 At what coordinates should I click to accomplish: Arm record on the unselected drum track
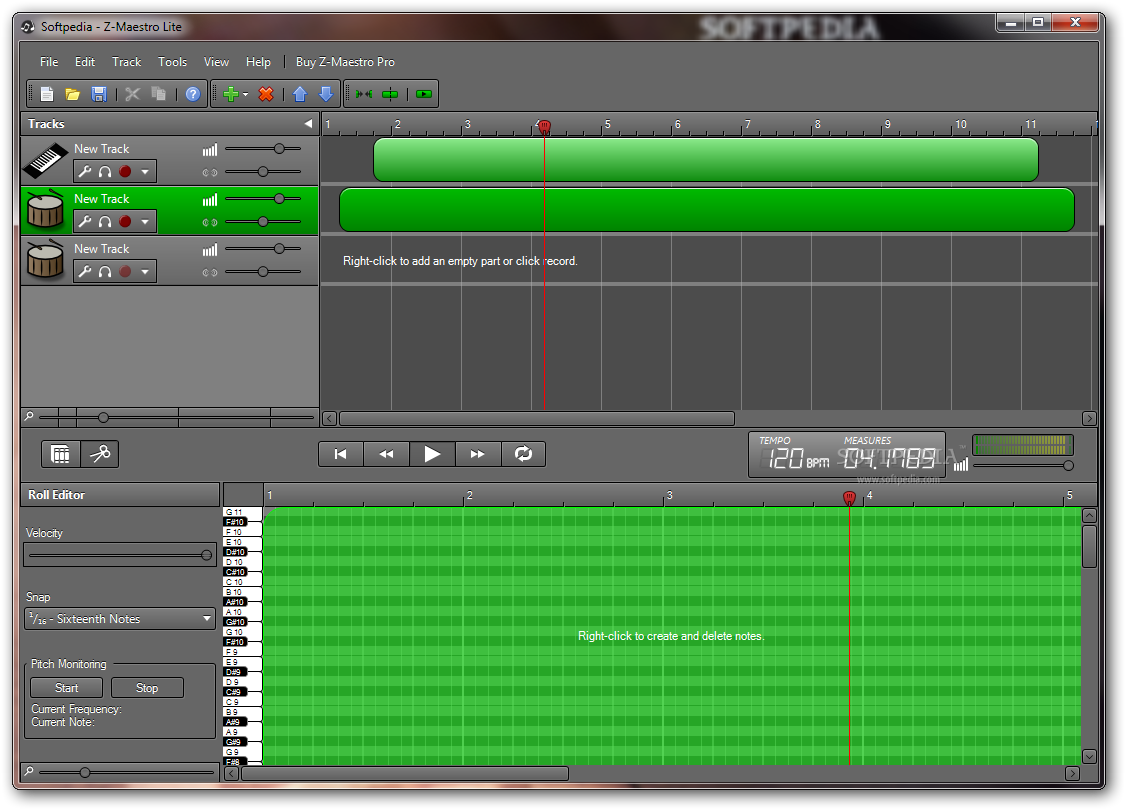[125, 271]
